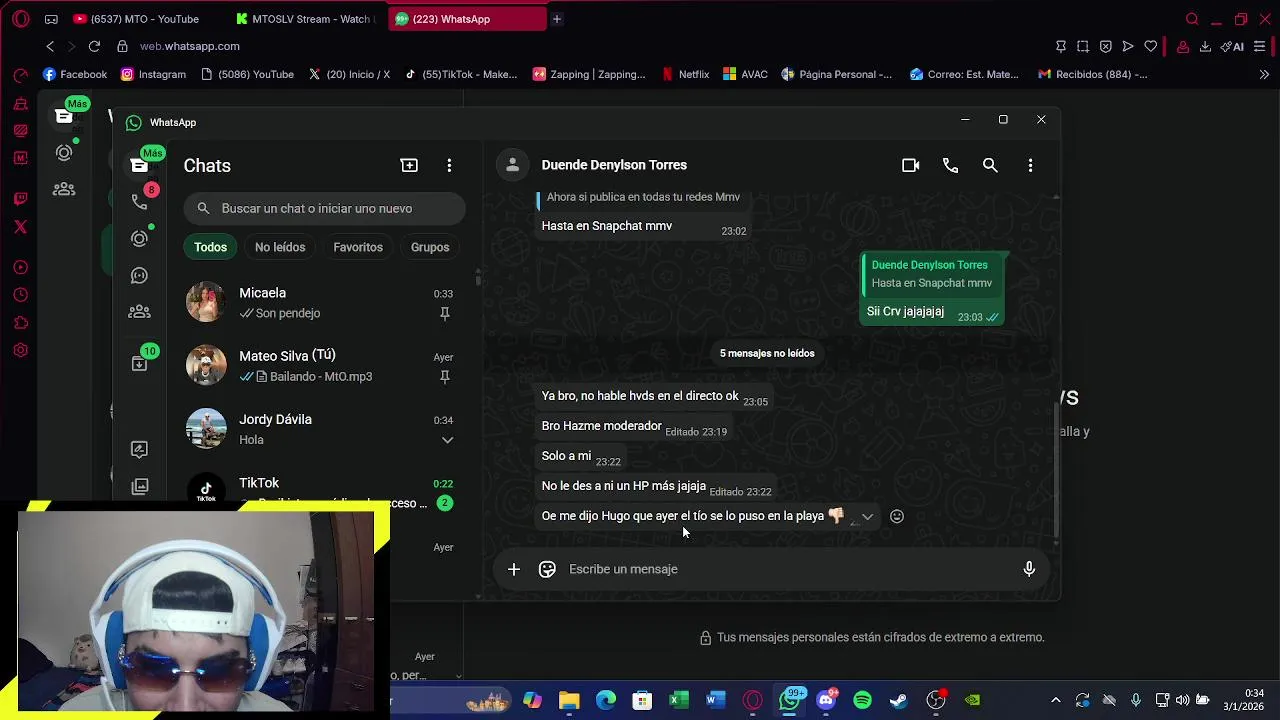1280x720 pixels.
Task: Open Spotify from the taskbar
Action: pyautogui.click(x=862, y=700)
